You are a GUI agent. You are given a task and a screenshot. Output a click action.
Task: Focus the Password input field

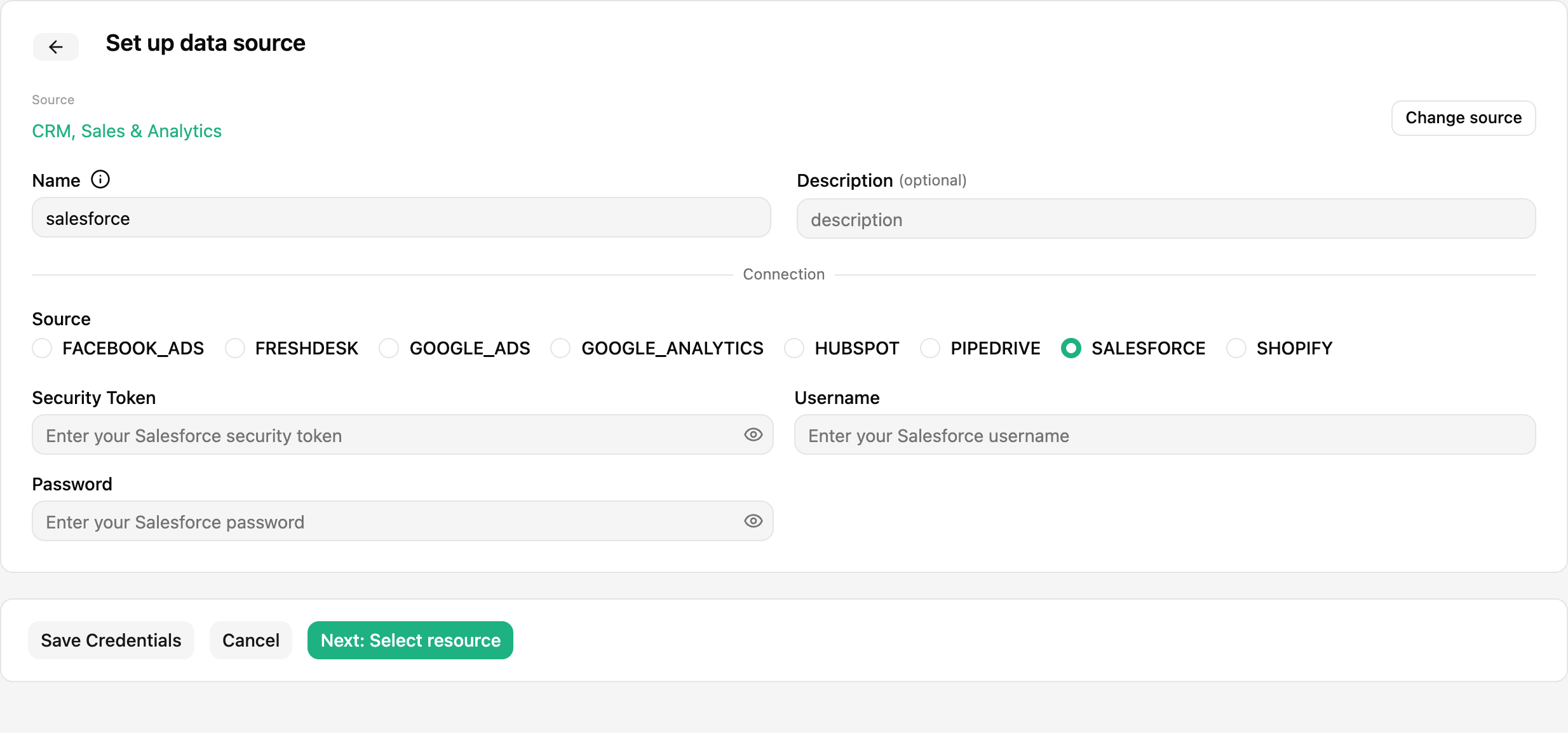pos(403,521)
